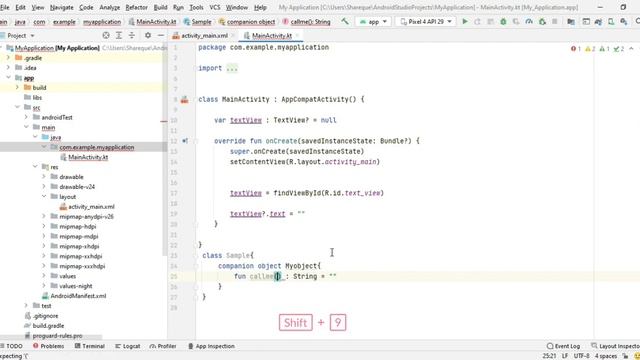Open the Pixel 4 API 29 device dropdown
The width and height of the screenshot is (640, 360).
pos(426,22)
